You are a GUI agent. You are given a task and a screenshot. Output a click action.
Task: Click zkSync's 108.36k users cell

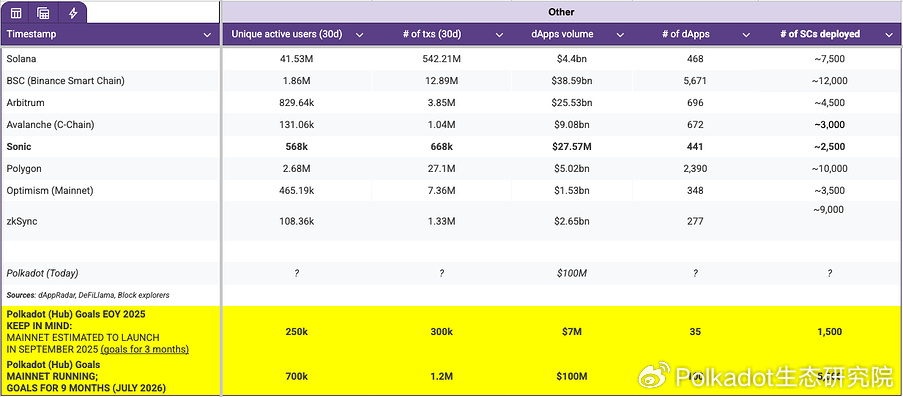296,221
